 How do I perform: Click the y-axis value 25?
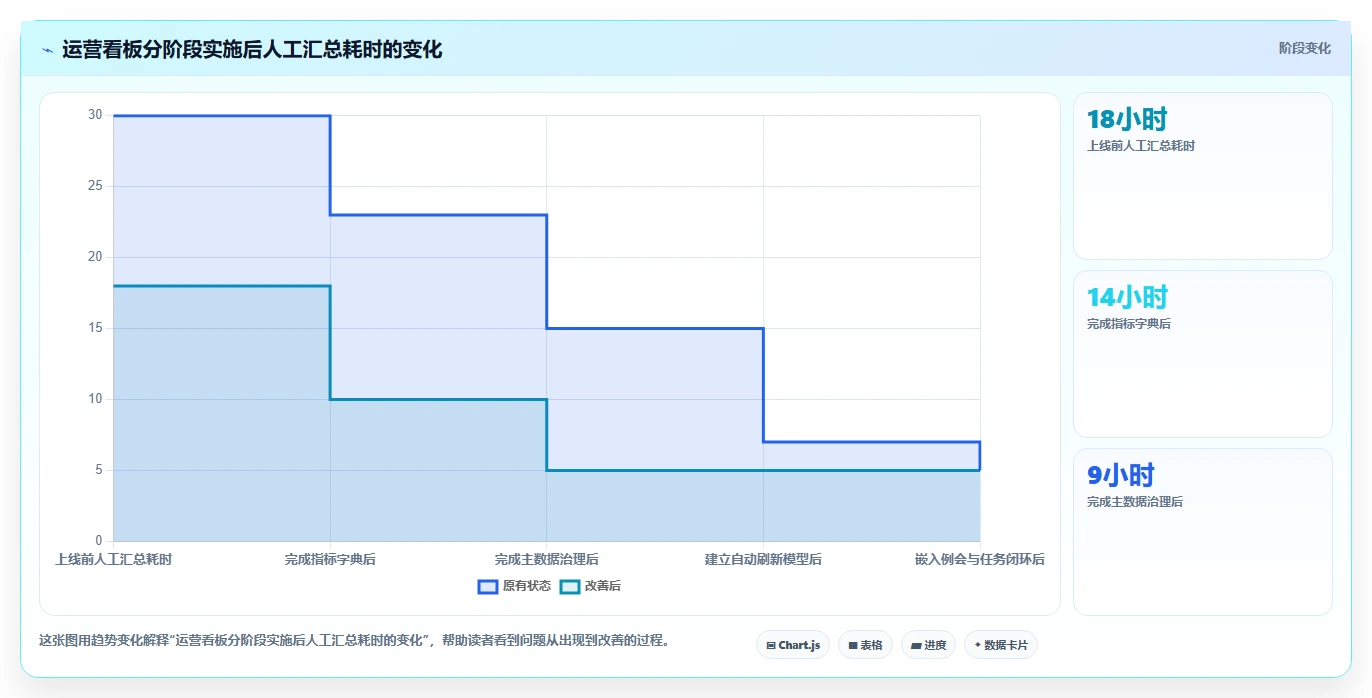pyautogui.click(x=95, y=186)
